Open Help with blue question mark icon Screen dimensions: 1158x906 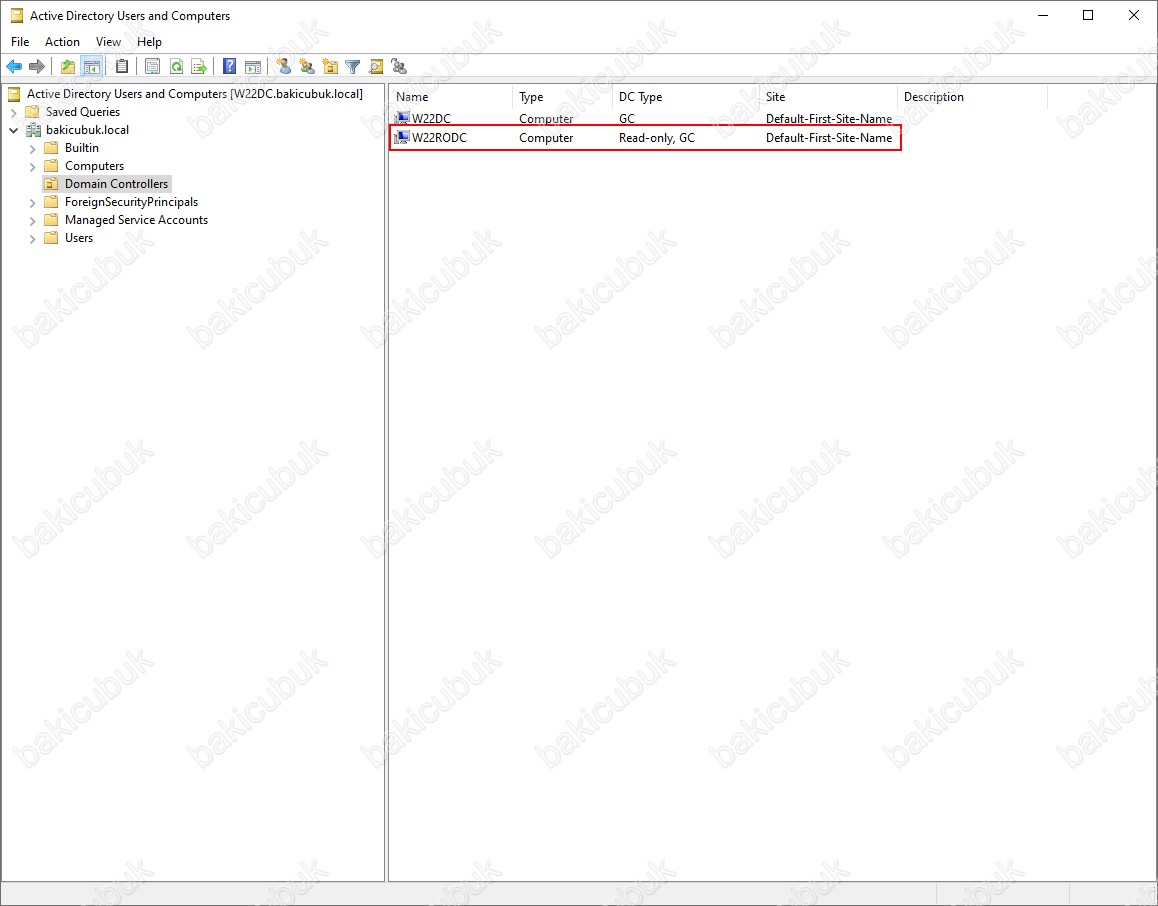(230, 66)
